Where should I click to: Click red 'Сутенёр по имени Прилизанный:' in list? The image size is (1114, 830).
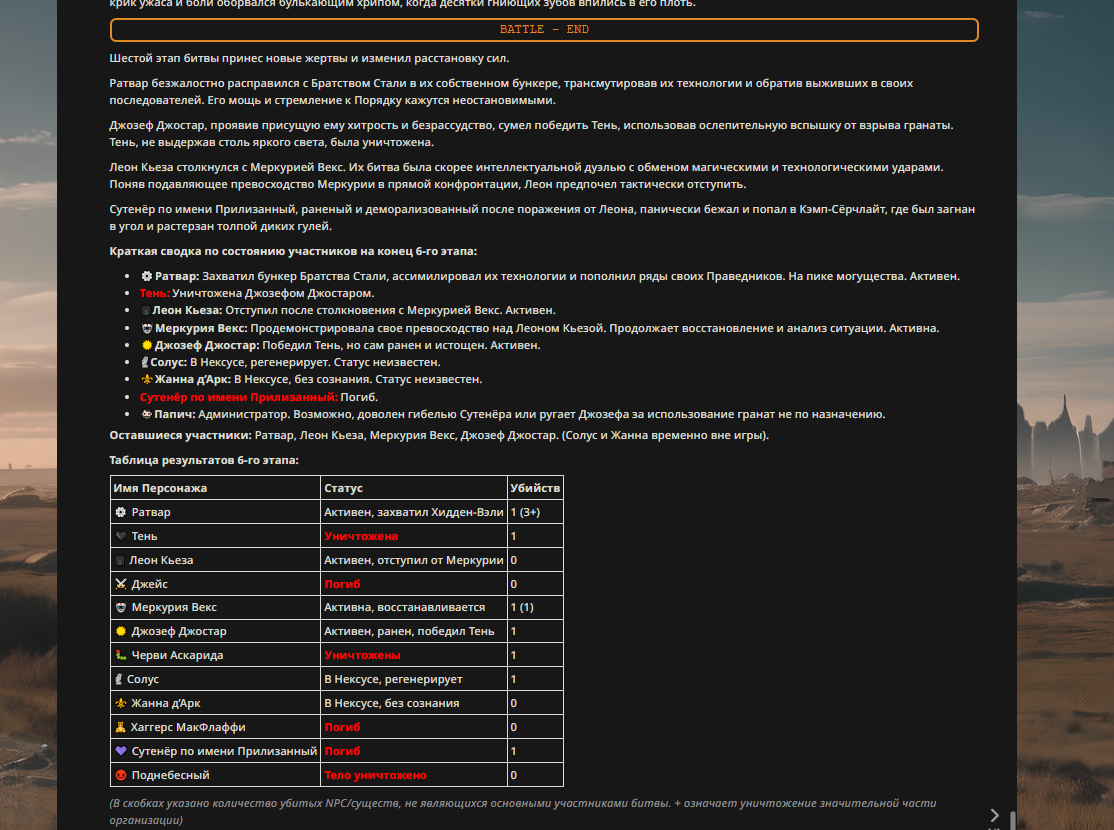pos(239,397)
